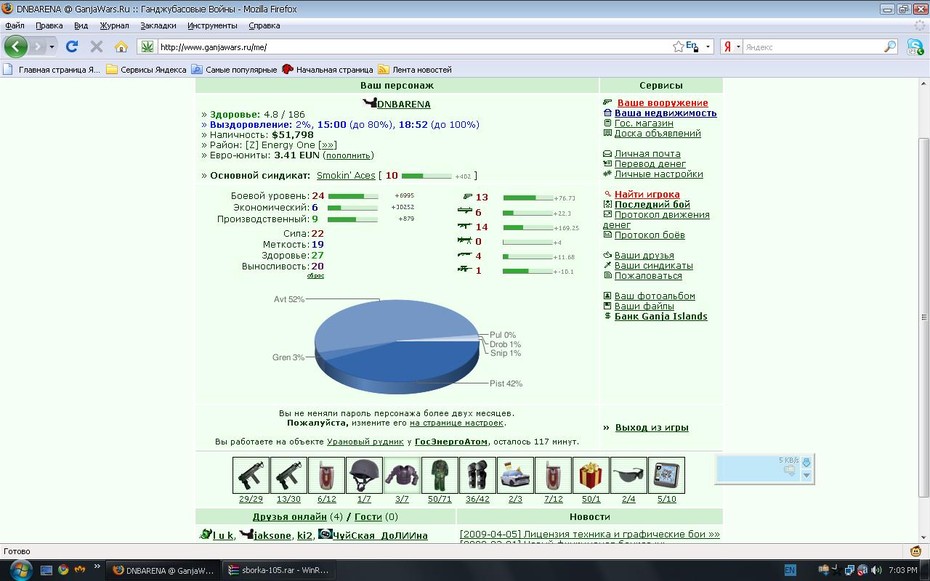The height and width of the screenshot is (581, 930).
Task: Open the Закладки menu
Action: point(158,25)
